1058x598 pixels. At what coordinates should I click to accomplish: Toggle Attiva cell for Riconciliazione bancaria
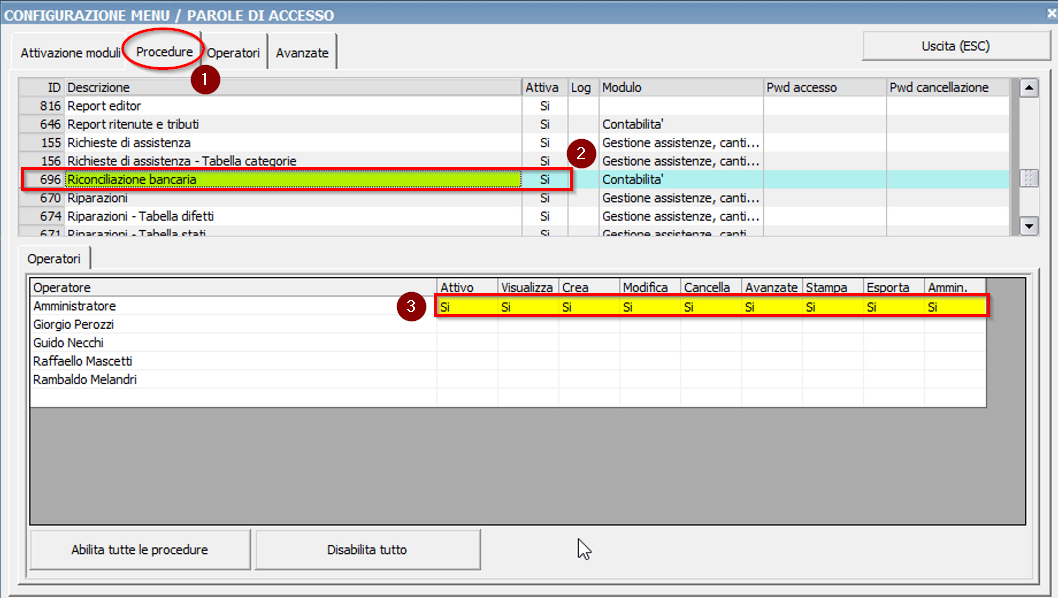pos(544,180)
